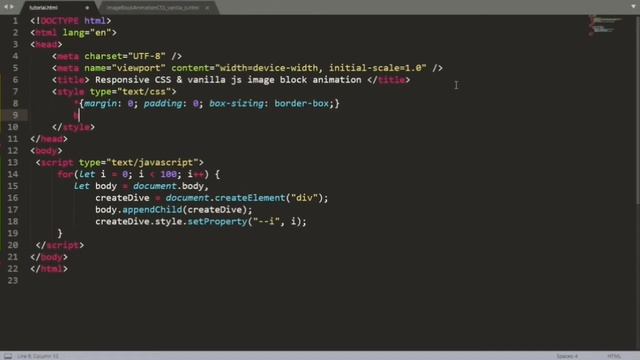Screen dimensions: 640x360
Task: Toggle side bar icon in status bar
Action: coord(8,356)
